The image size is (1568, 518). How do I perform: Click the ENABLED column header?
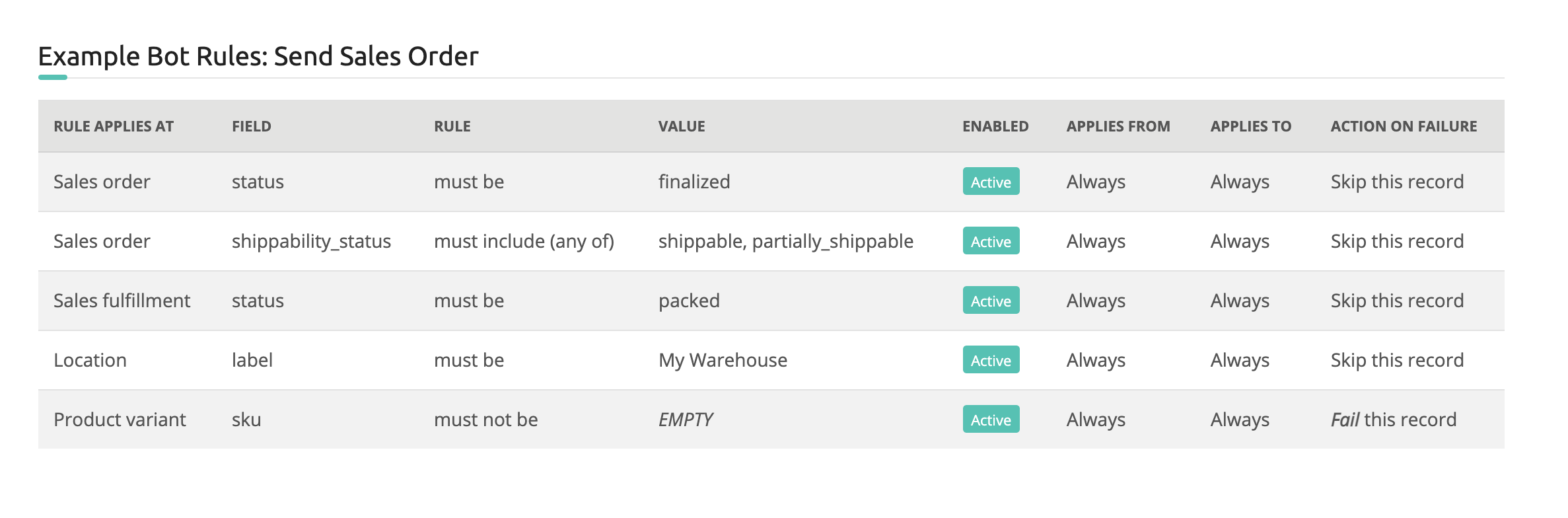click(995, 126)
